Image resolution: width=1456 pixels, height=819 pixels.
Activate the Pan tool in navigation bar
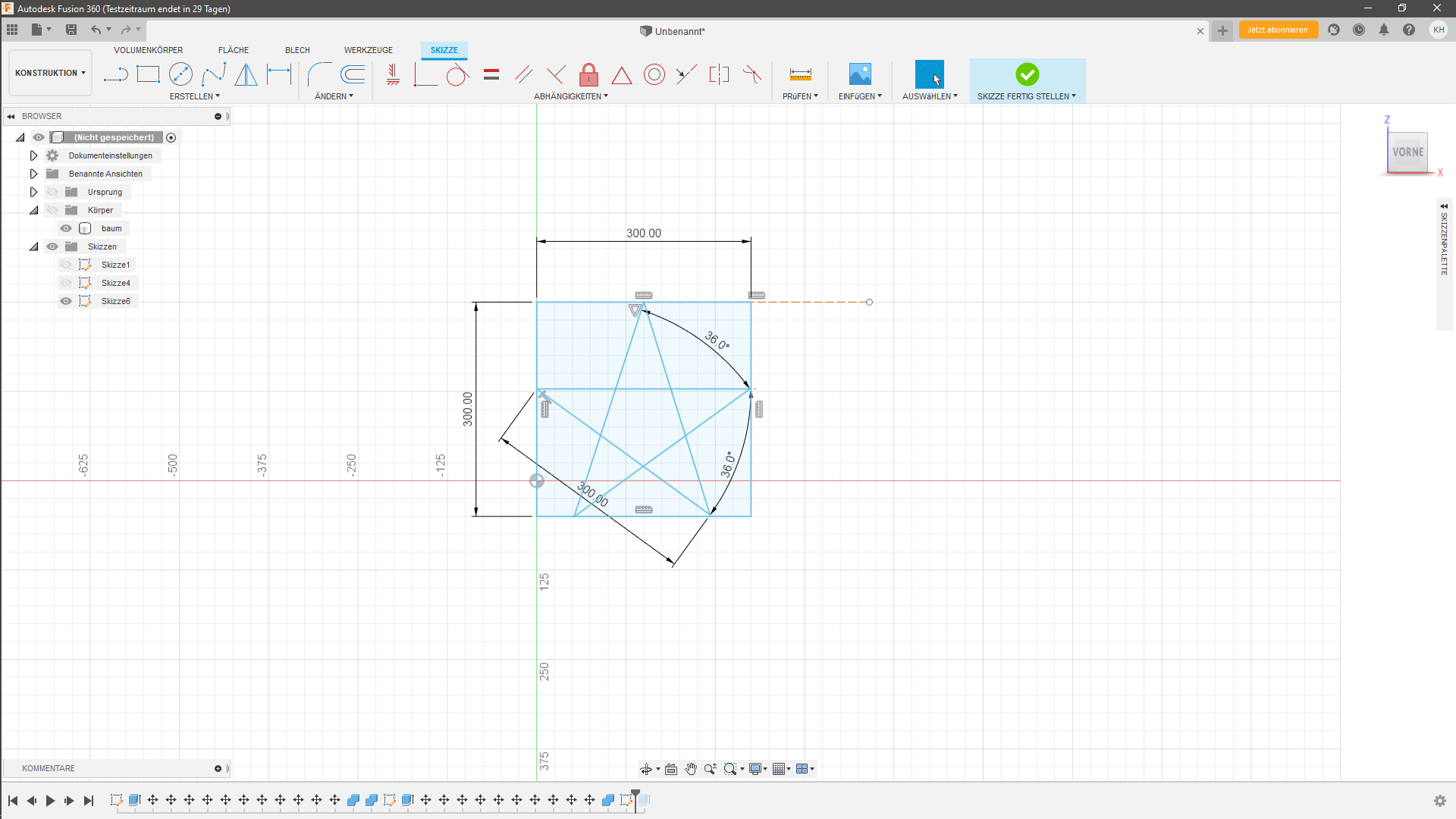691,768
